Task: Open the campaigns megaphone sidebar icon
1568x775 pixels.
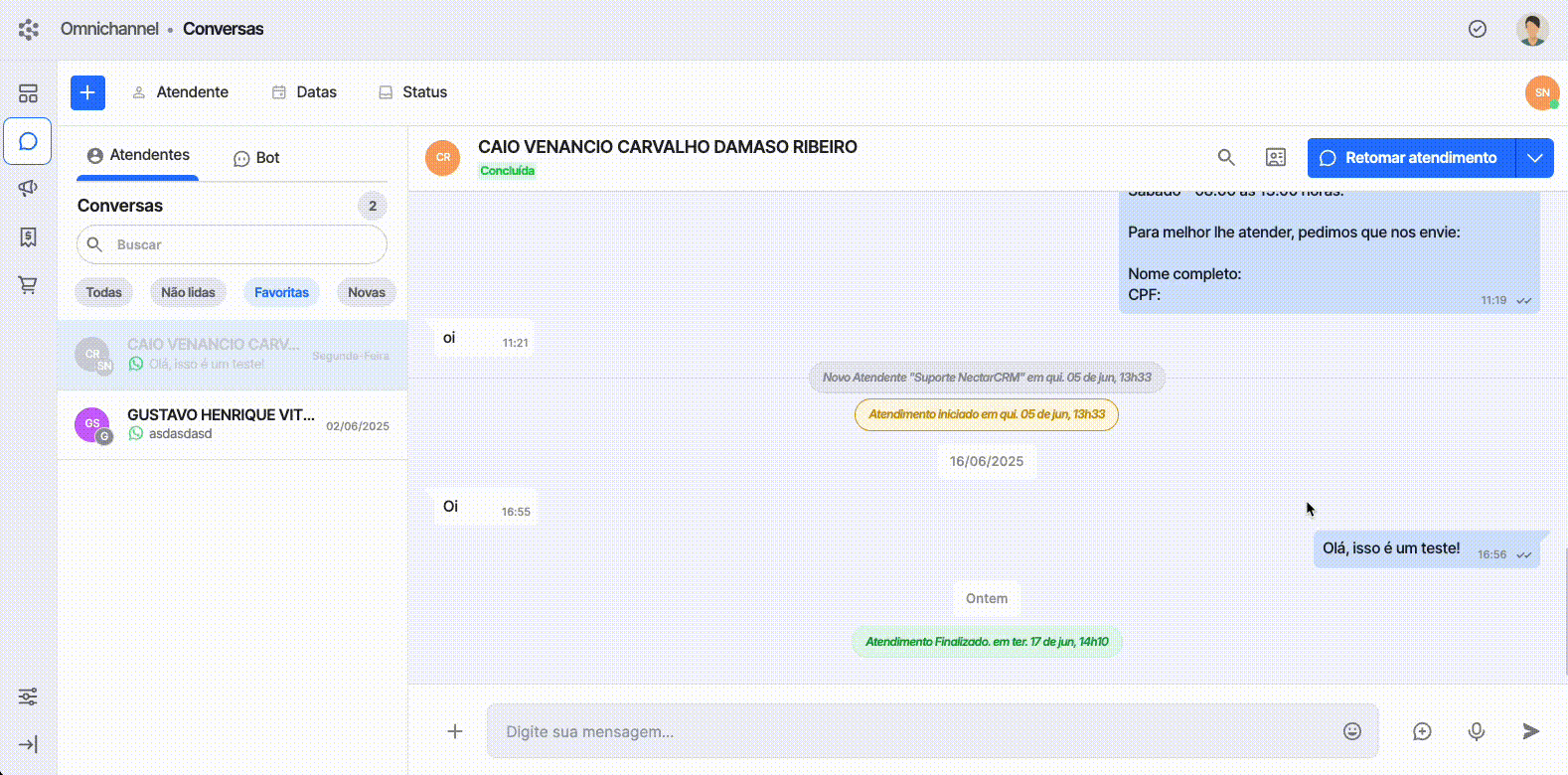Action: point(28,188)
